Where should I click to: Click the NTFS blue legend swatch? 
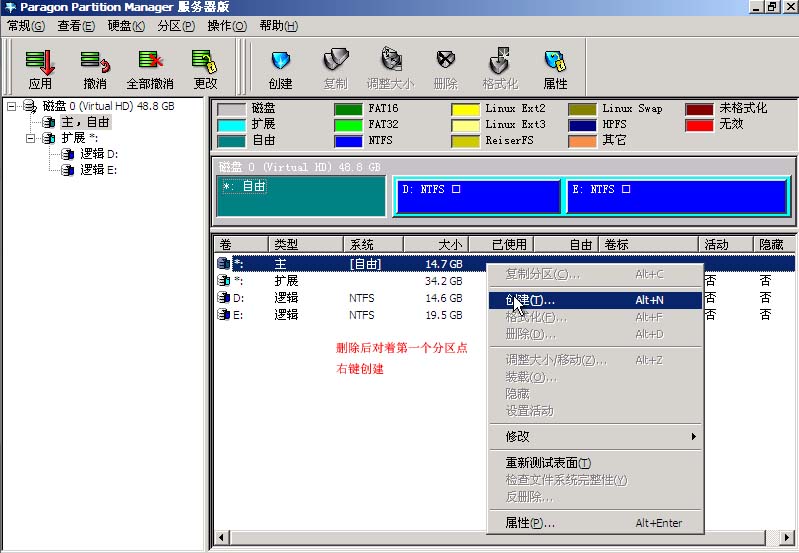point(348,141)
